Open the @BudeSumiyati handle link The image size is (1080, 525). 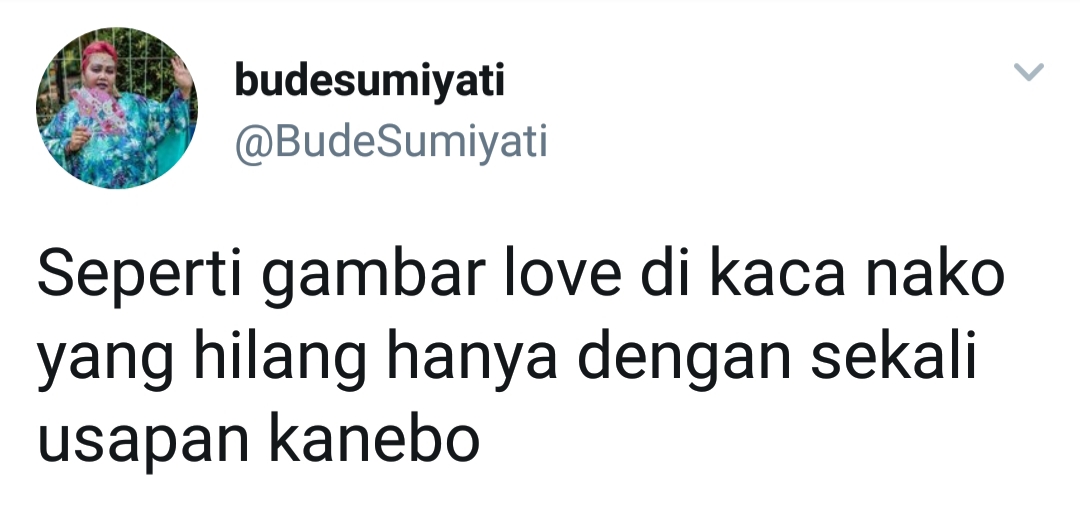click(391, 143)
